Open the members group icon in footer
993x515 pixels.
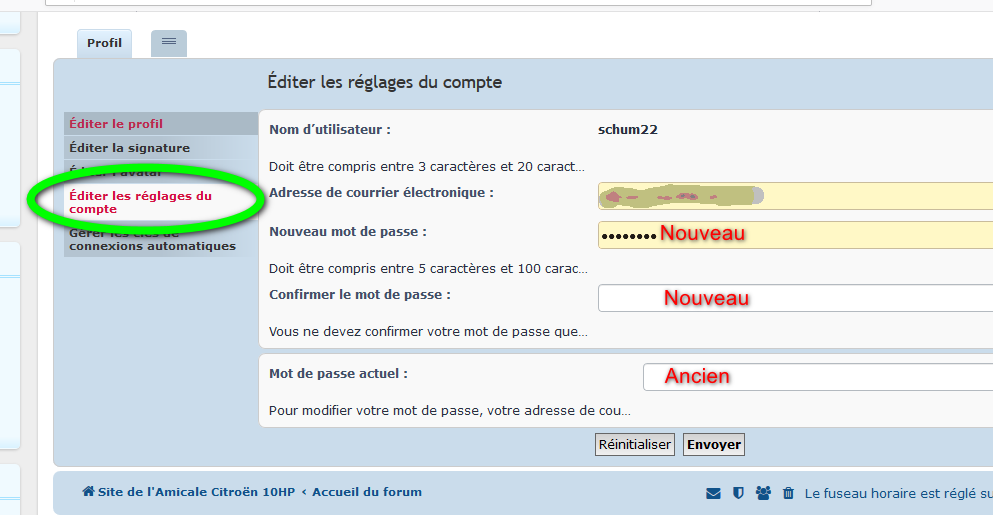(764, 493)
